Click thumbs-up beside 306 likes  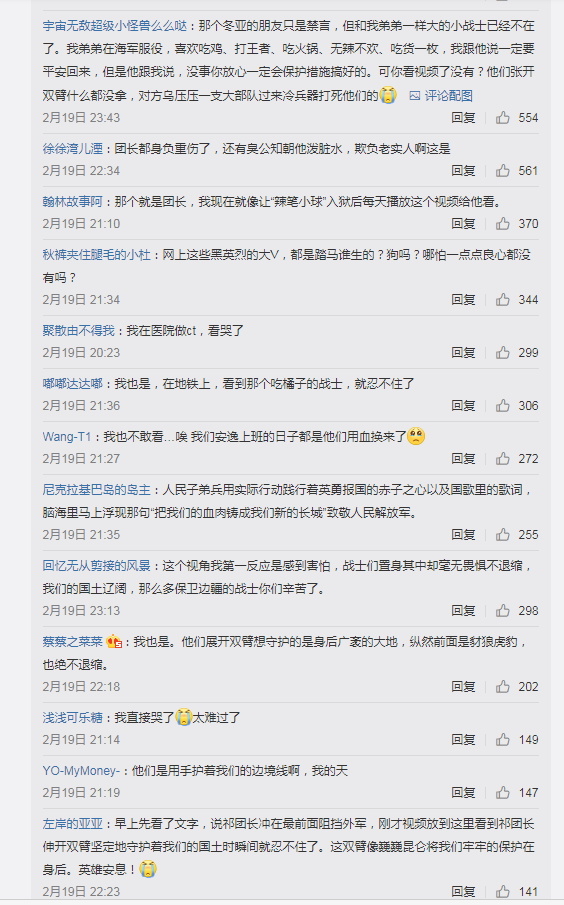pyautogui.click(x=503, y=406)
